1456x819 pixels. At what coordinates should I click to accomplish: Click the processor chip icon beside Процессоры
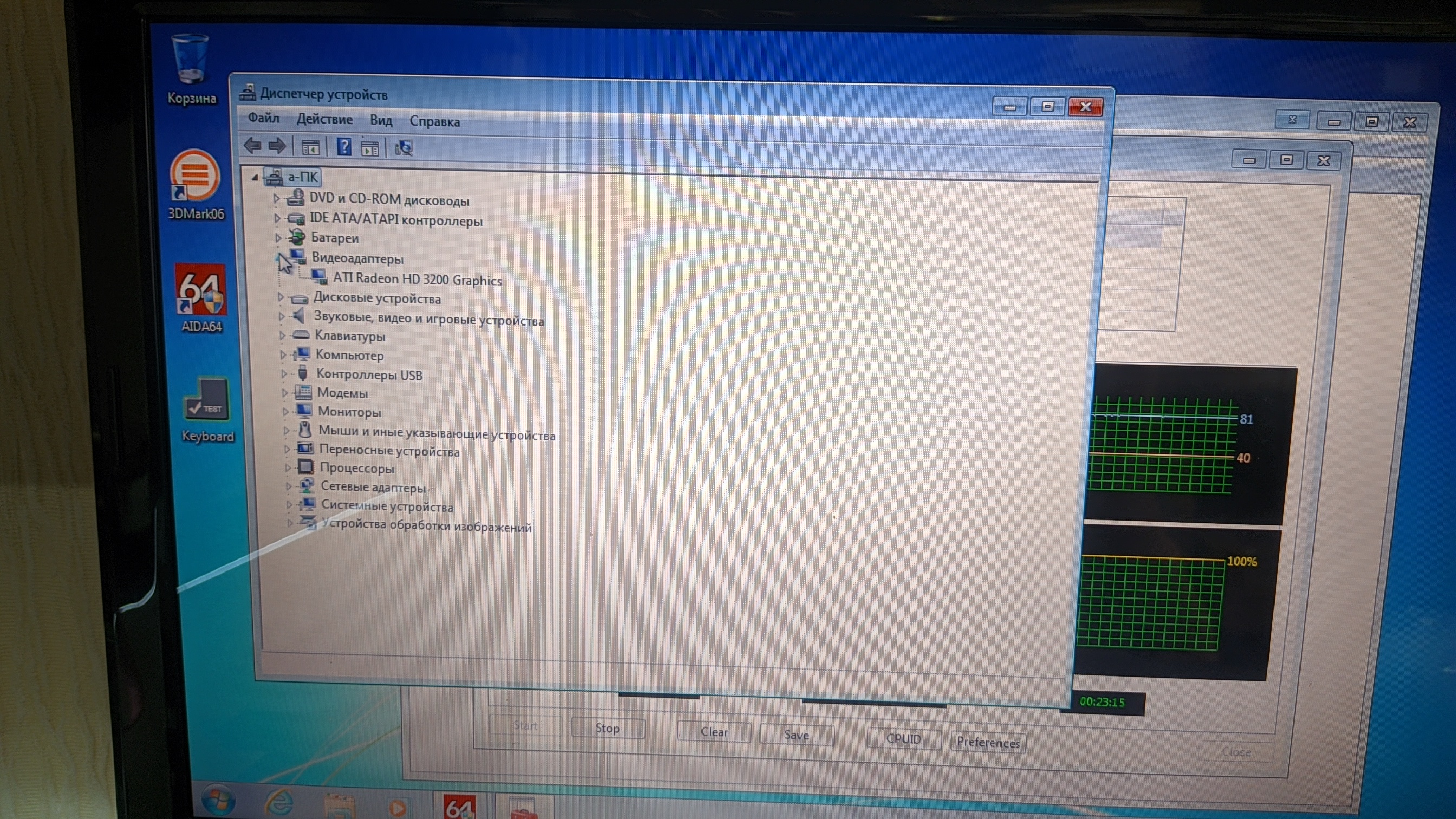click(305, 466)
